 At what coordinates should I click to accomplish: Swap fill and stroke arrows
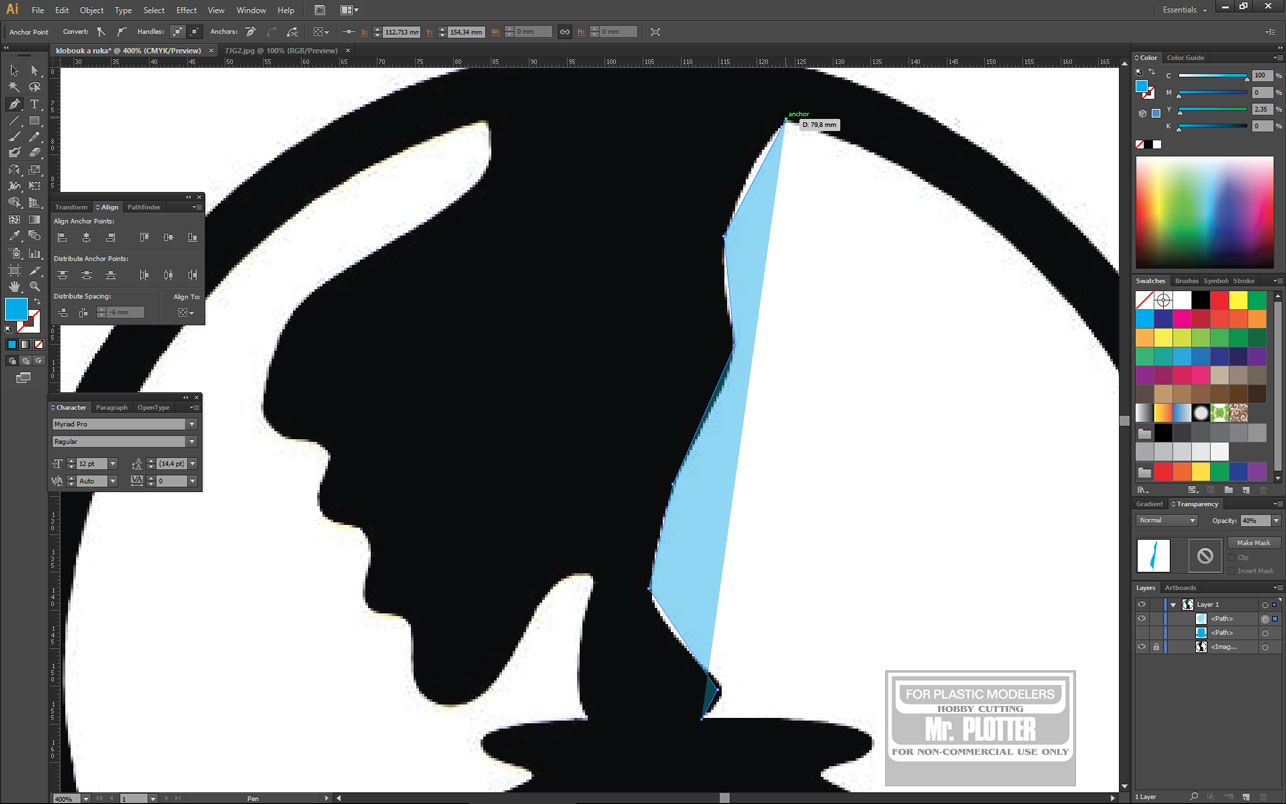[37, 301]
